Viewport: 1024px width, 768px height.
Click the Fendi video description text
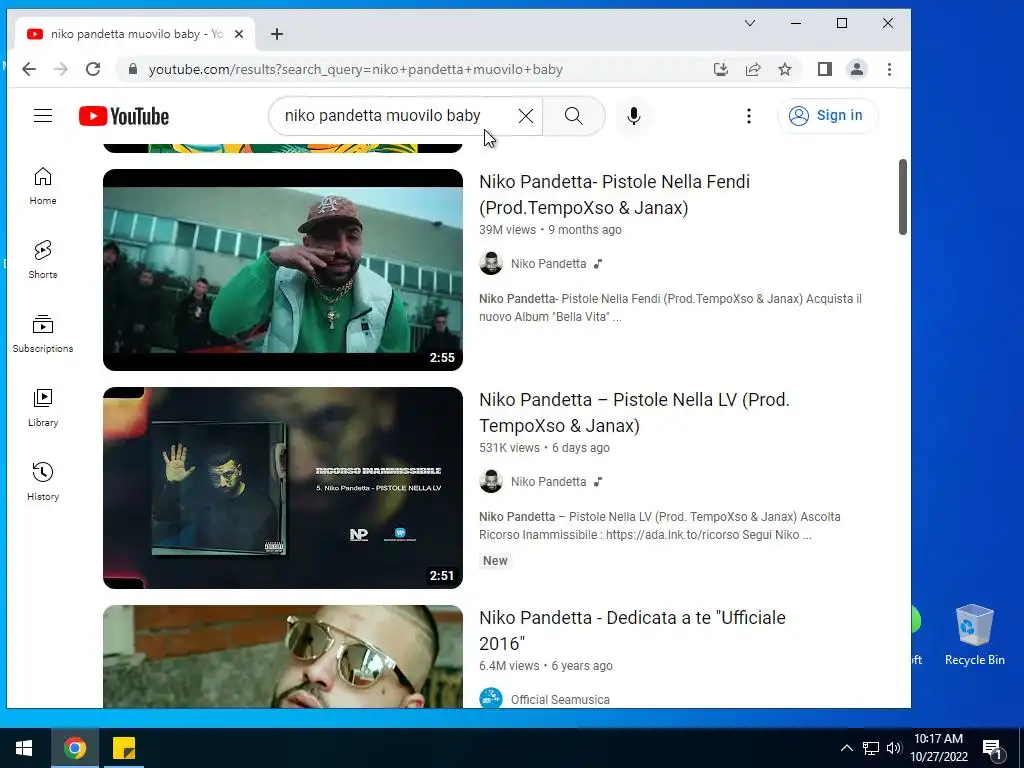[671, 308]
